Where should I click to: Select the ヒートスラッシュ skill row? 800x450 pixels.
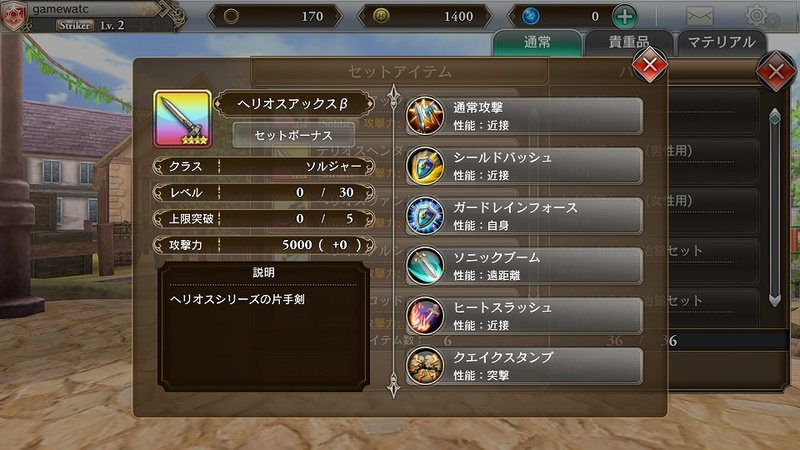tap(524, 316)
